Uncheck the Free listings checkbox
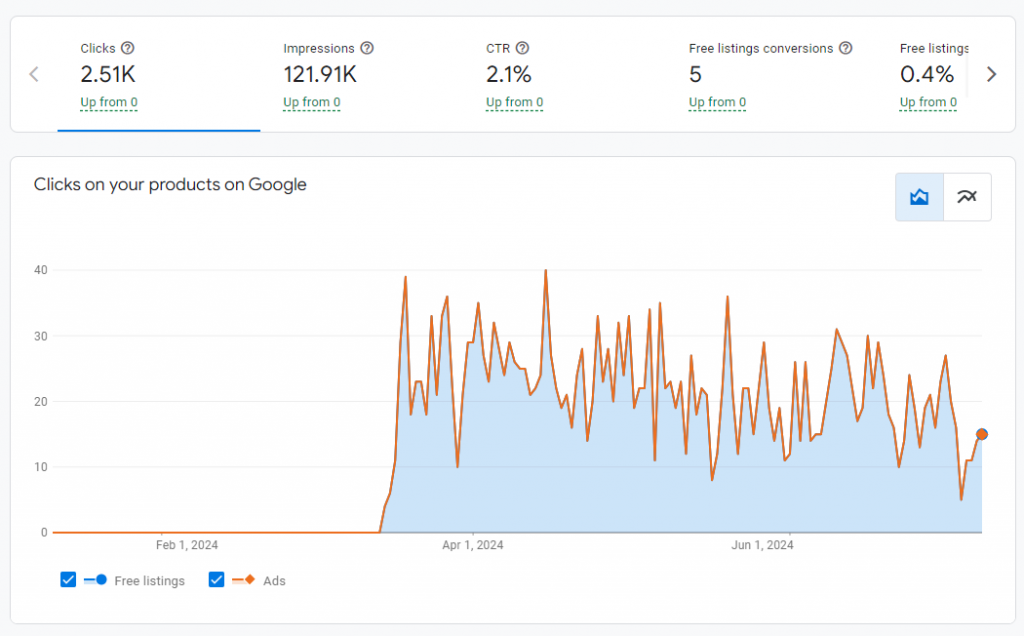The width and height of the screenshot is (1024, 636). [x=68, y=580]
